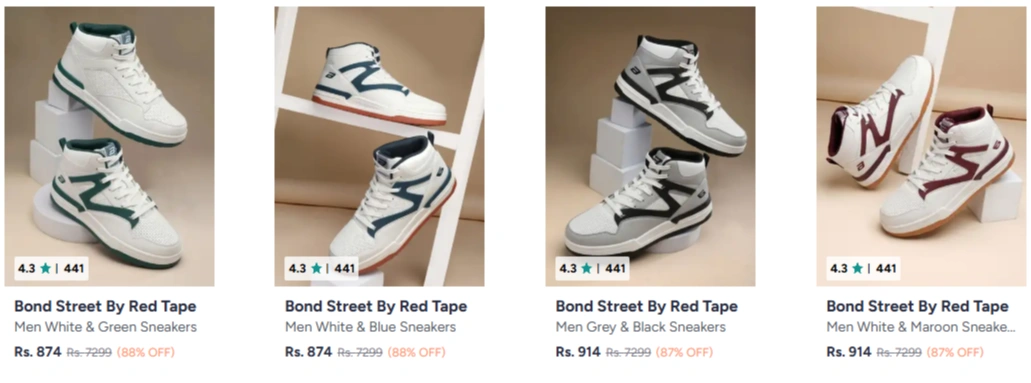Open the white and blue sneakers photo
This screenshot has height=383, width=1031.
click(379, 146)
